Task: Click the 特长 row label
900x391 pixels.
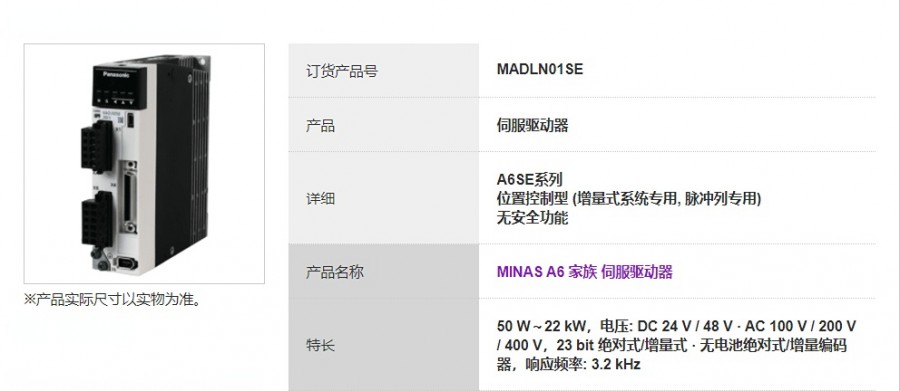Action: 320,346
